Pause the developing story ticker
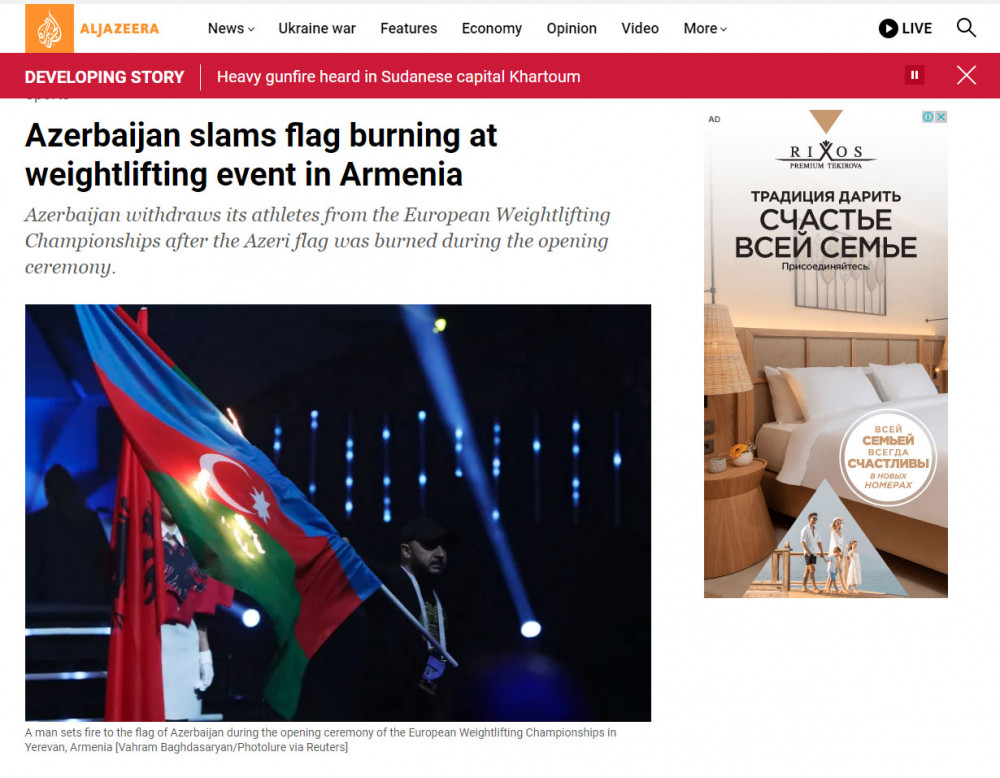 [915, 75]
